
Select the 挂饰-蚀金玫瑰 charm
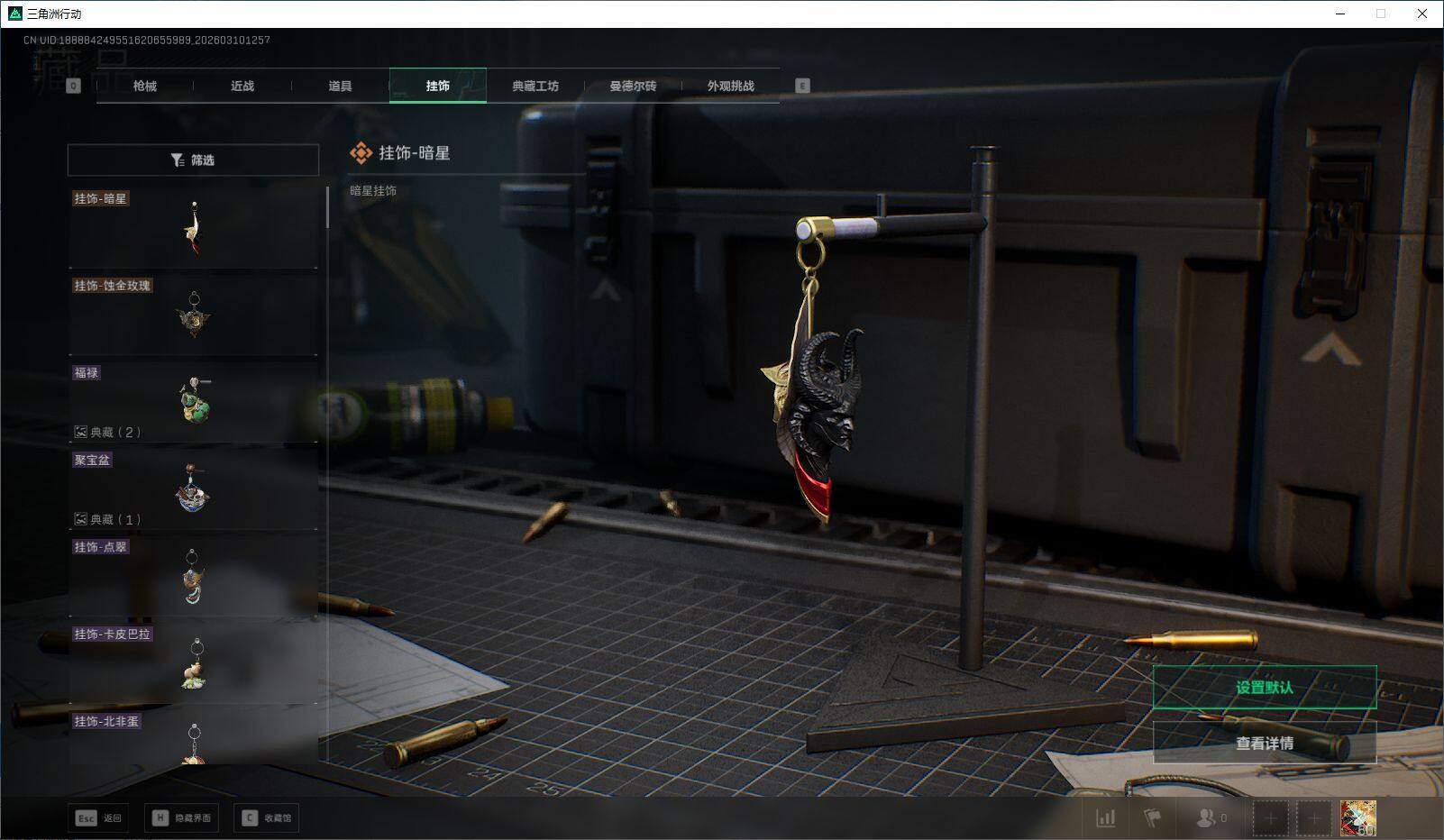pos(194,314)
